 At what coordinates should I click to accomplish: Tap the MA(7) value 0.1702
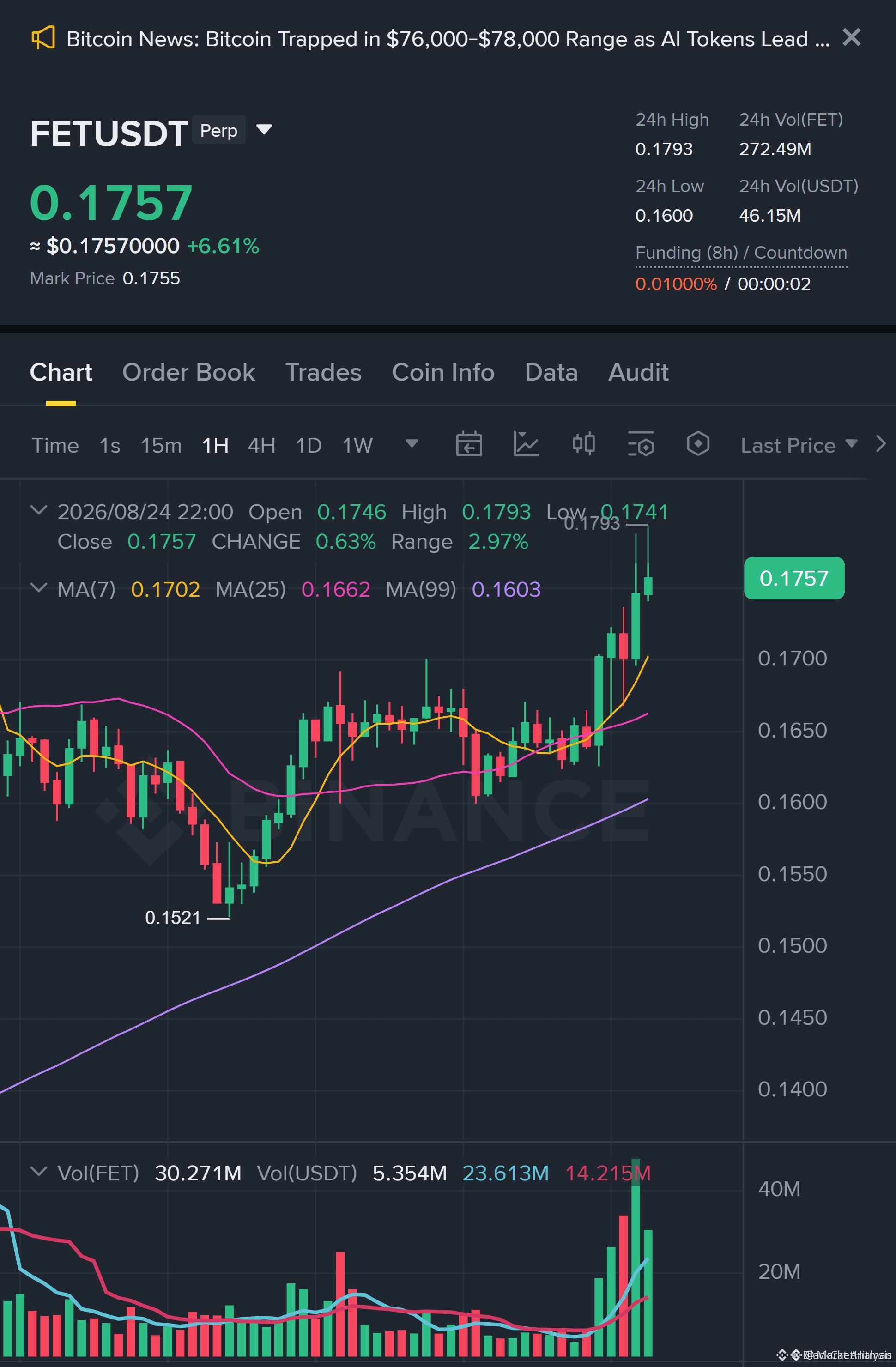point(165,589)
